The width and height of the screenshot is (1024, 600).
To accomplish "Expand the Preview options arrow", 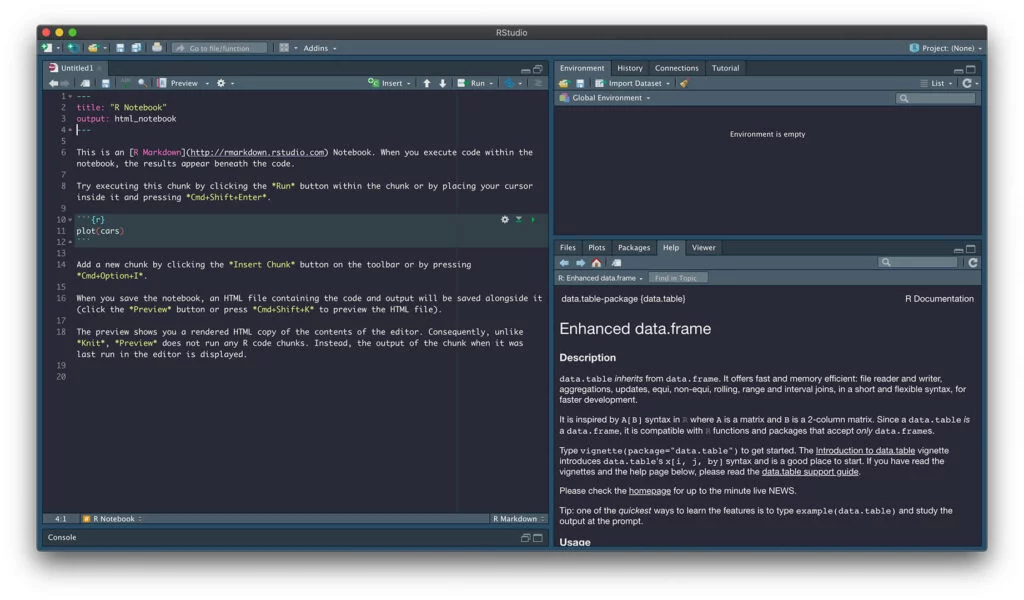I will [207, 84].
